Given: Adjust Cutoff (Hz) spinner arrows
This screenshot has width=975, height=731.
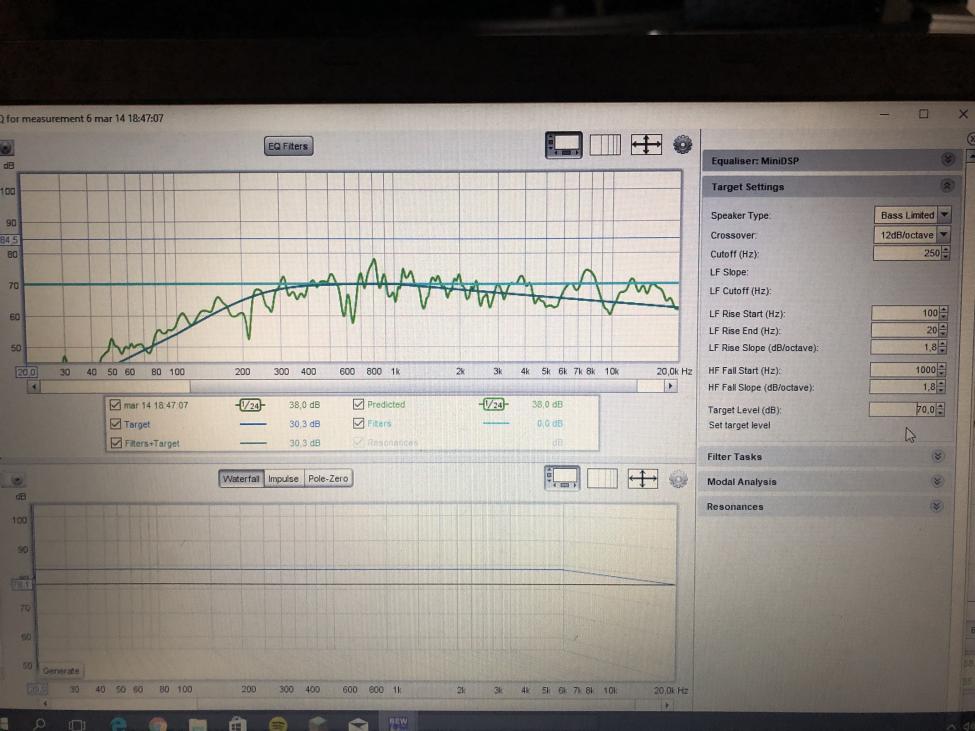Looking at the screenshot, I should point(946,253).
